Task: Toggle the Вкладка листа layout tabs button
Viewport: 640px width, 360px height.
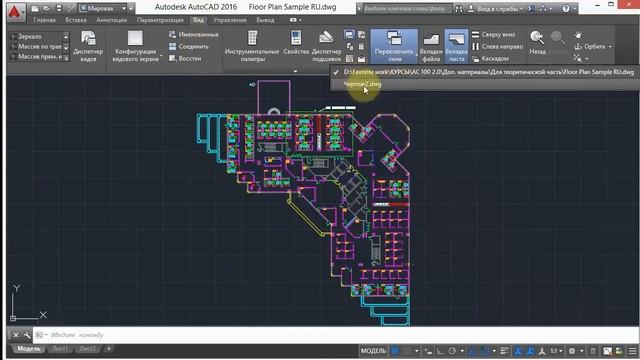Action: (x=456, y=46)
